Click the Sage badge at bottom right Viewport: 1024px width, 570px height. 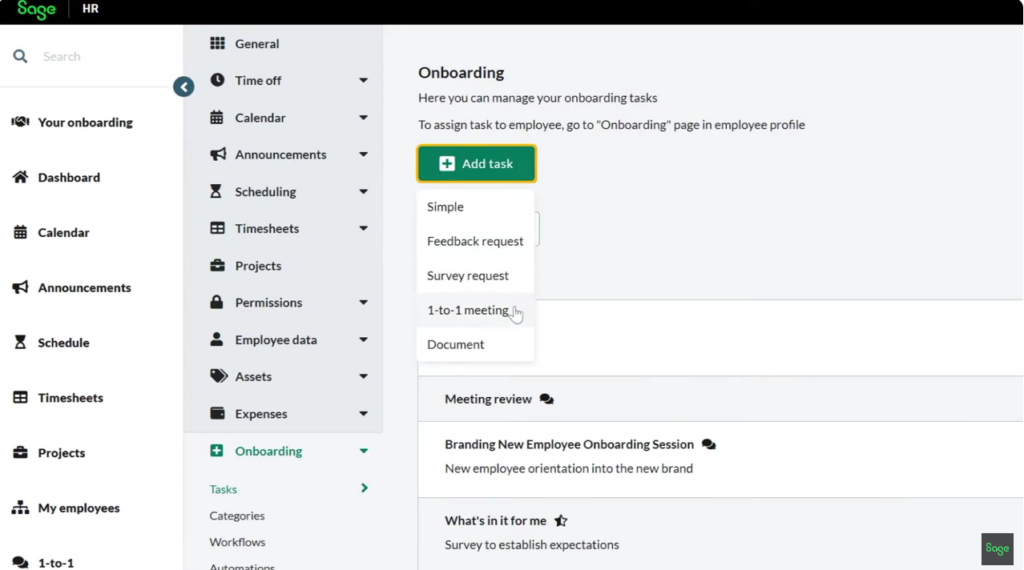click(997, 549)
